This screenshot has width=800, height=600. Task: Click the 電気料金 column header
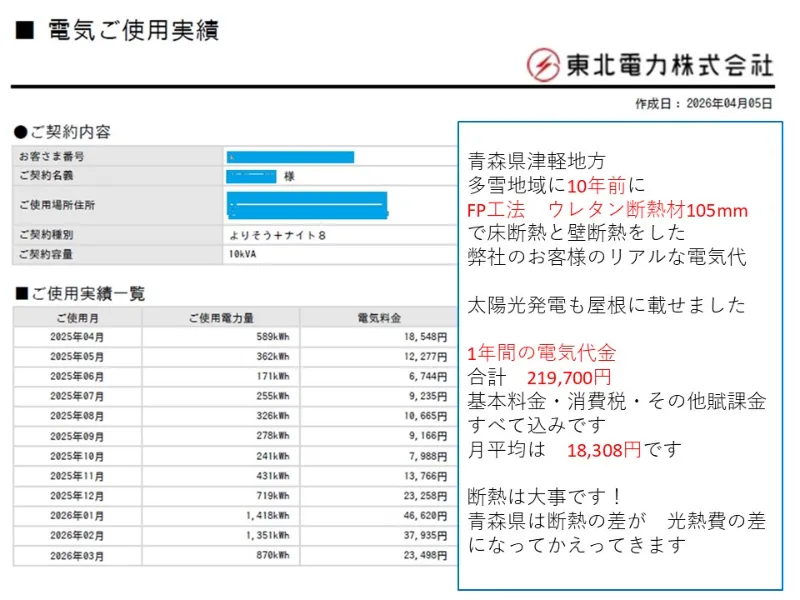click(x=378, y=318)
